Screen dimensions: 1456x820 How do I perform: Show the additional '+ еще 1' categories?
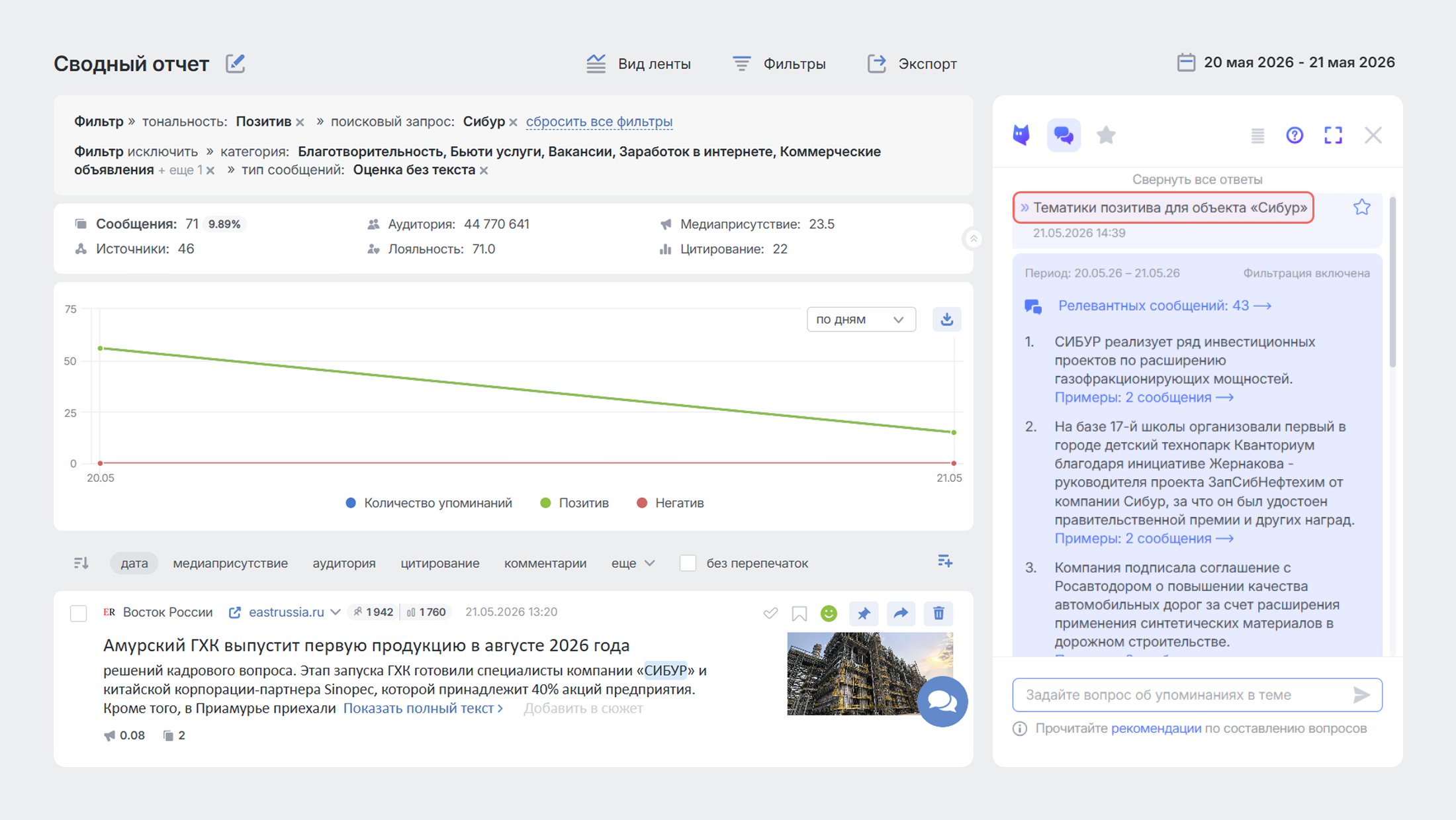(x=180, y=170)
